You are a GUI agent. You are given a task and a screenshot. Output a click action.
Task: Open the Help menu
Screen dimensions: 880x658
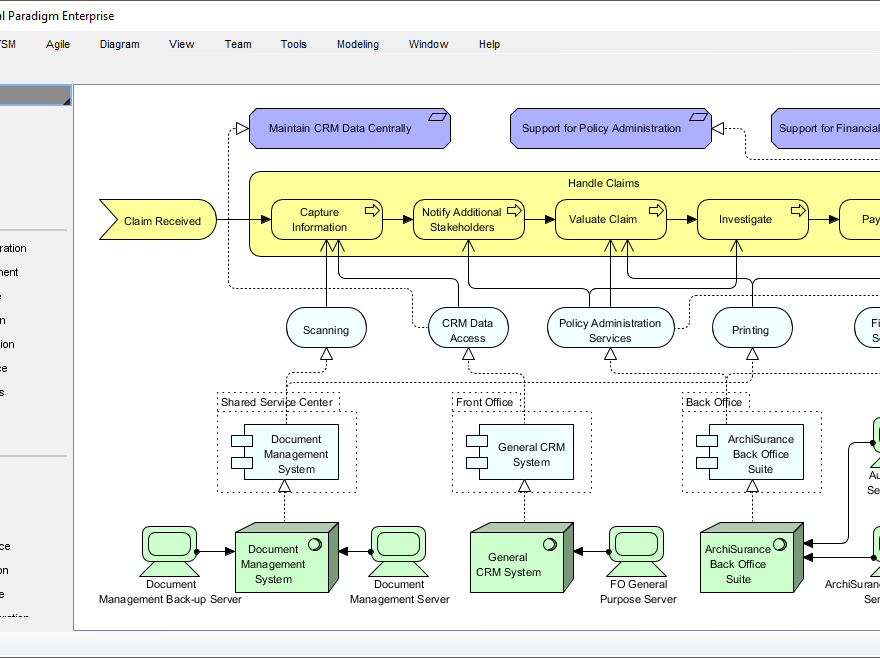(489, 44)
